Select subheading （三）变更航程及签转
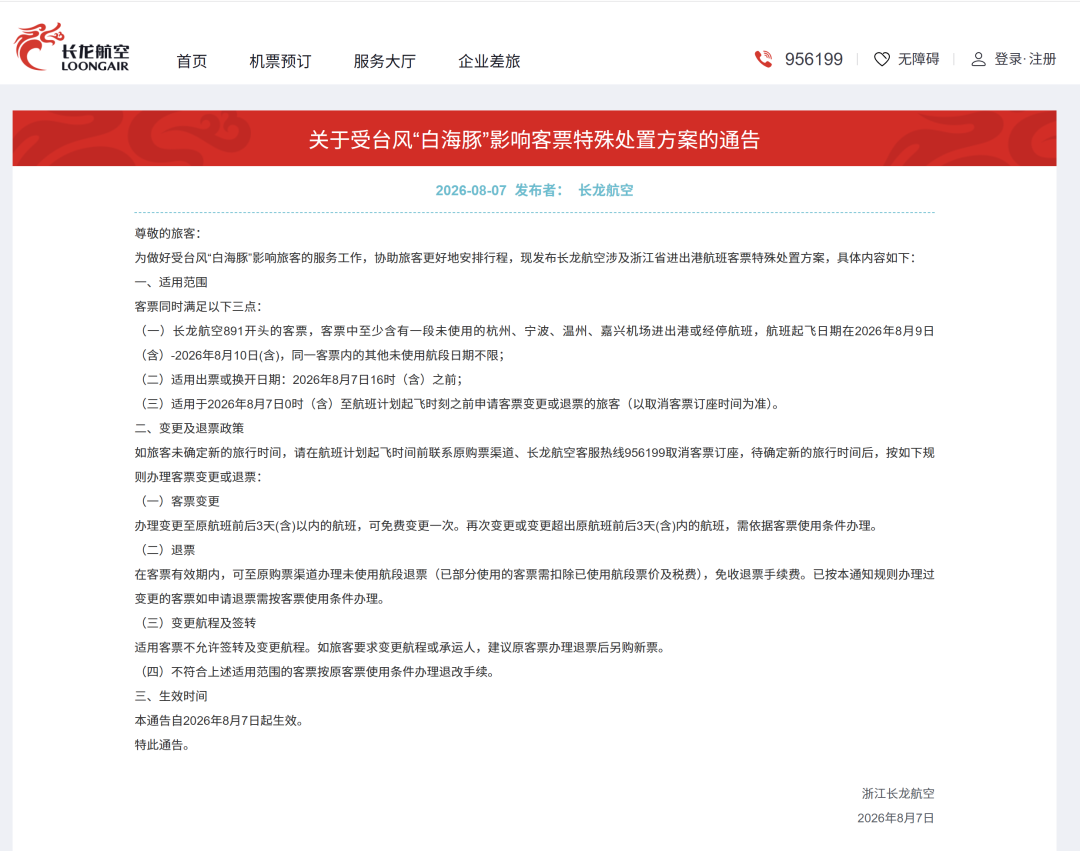This screenshot has width=1080, height=851. click(x=198, y=623)
